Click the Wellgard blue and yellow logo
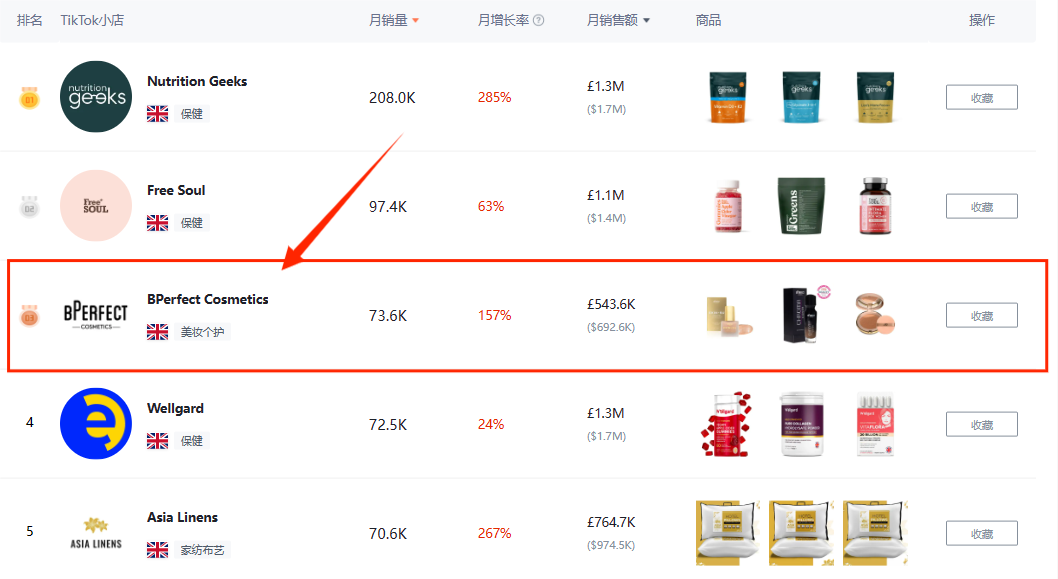Screen dimensions: 1058x579 [96, 424]
